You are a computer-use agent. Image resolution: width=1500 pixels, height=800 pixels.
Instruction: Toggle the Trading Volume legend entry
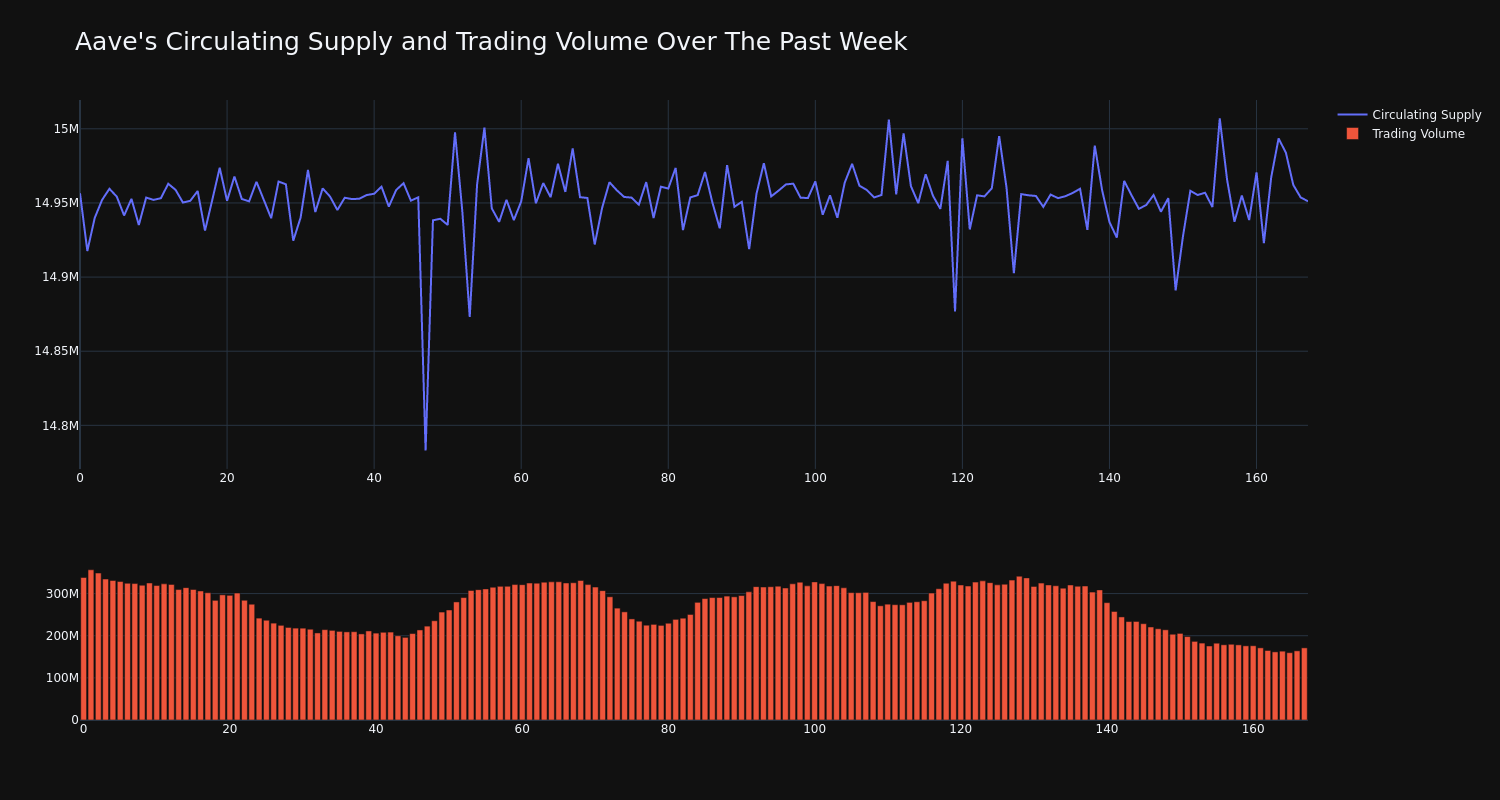click(1405, 134)
